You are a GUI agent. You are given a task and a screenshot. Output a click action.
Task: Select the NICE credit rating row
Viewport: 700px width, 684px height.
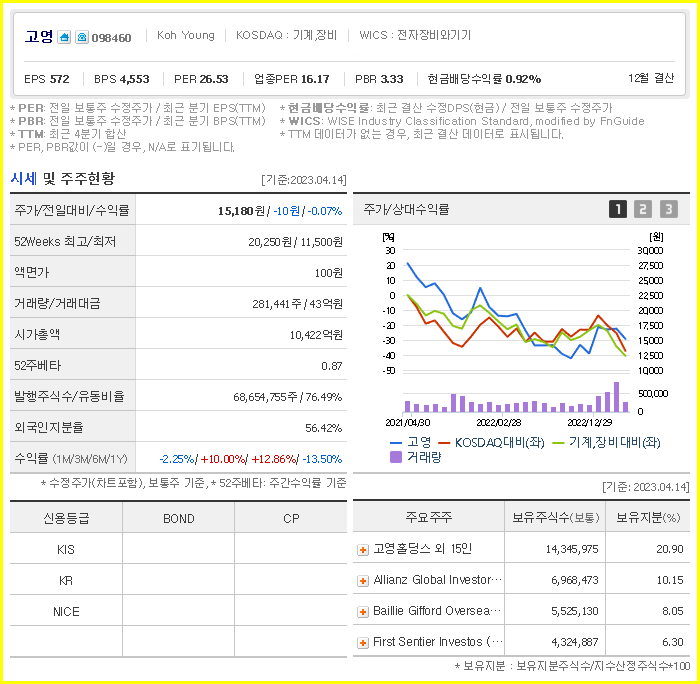pyautogui.click(x=178, y=611)
